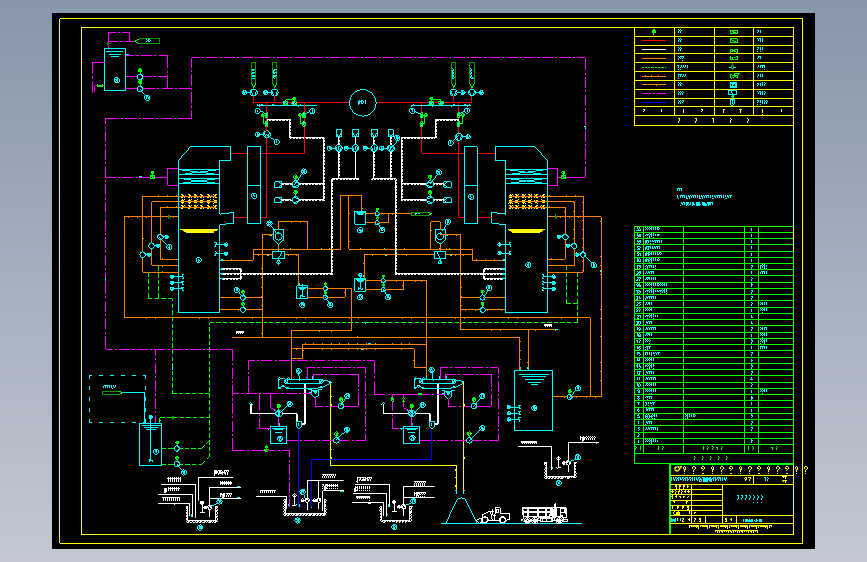Click the yellow legend table at top right
Image resolution: width=867 pixels, height=562 pixels.
point(714,76)
